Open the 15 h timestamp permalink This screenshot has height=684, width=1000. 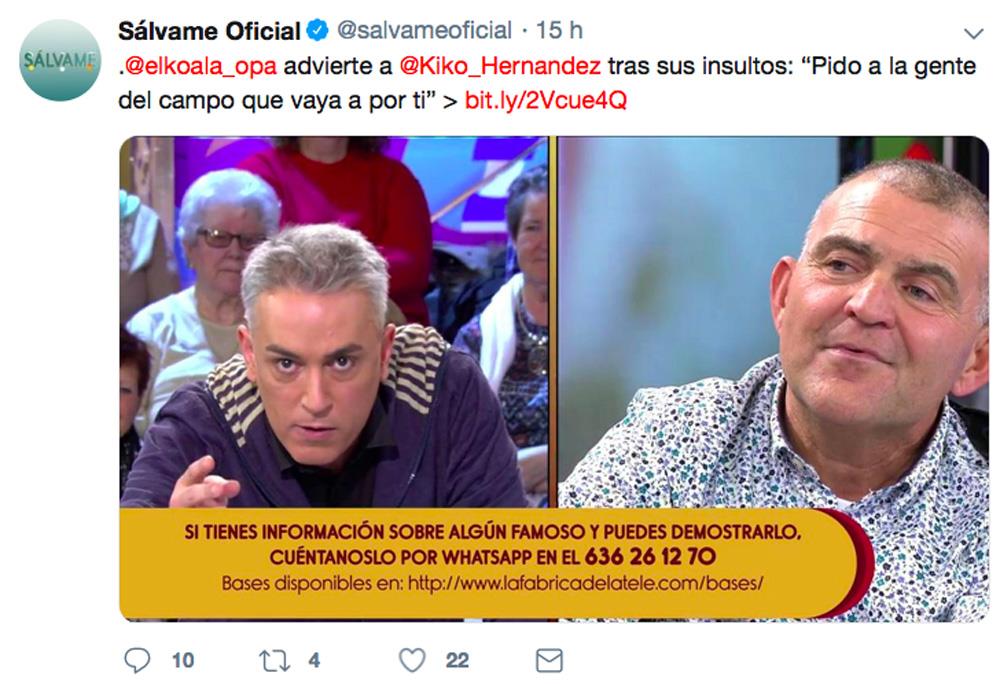(559, 30)
